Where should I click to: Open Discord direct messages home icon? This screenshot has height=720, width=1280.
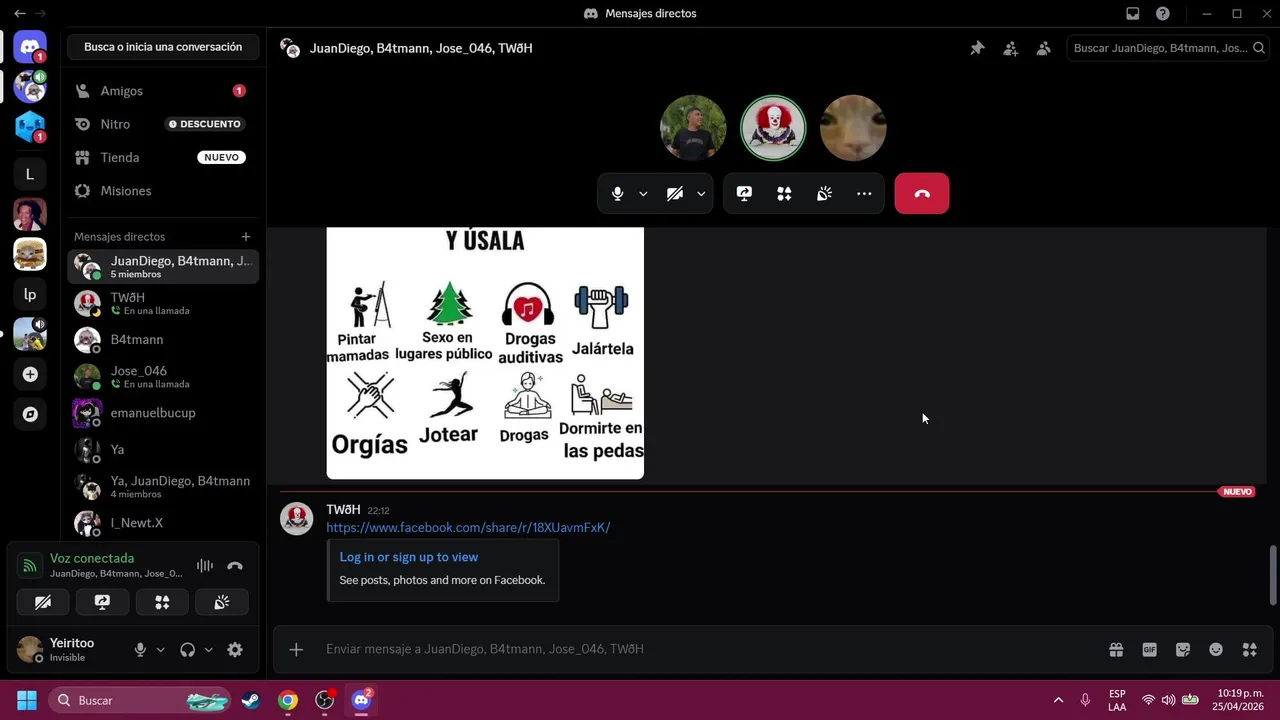point(30,47)
